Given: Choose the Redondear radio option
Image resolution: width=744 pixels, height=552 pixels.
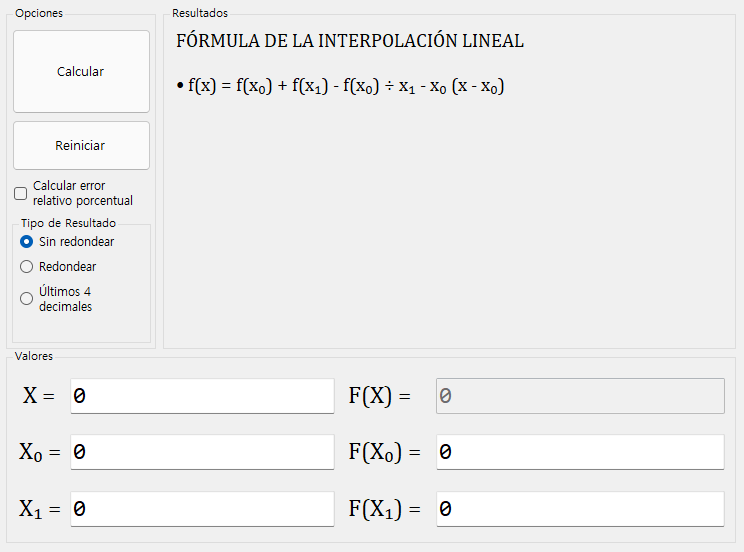Looking at the screenshot, I should pyautogui.click(x=27, y=267).
